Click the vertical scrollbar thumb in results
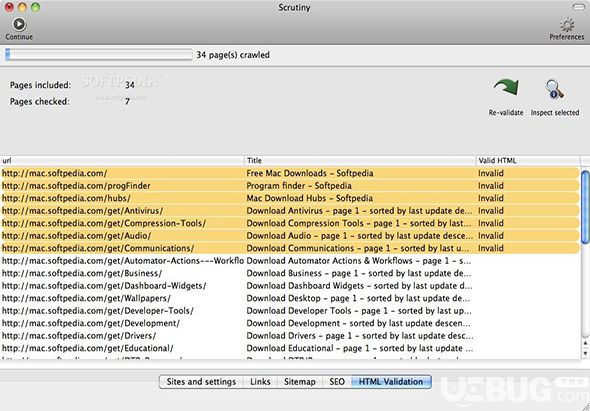 pos(585,207)
